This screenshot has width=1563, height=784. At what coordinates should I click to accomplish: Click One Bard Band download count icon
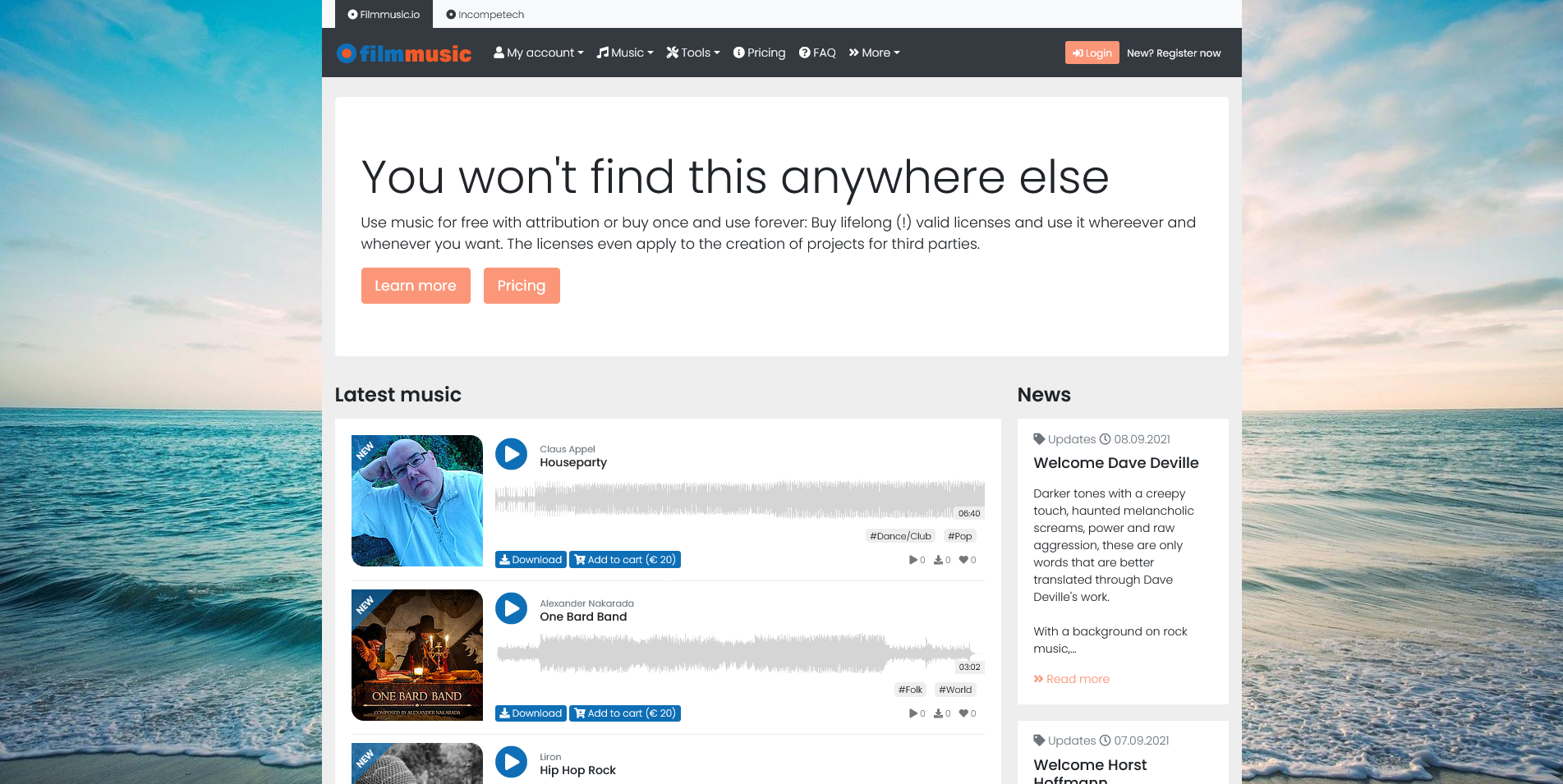coord(938,713)
